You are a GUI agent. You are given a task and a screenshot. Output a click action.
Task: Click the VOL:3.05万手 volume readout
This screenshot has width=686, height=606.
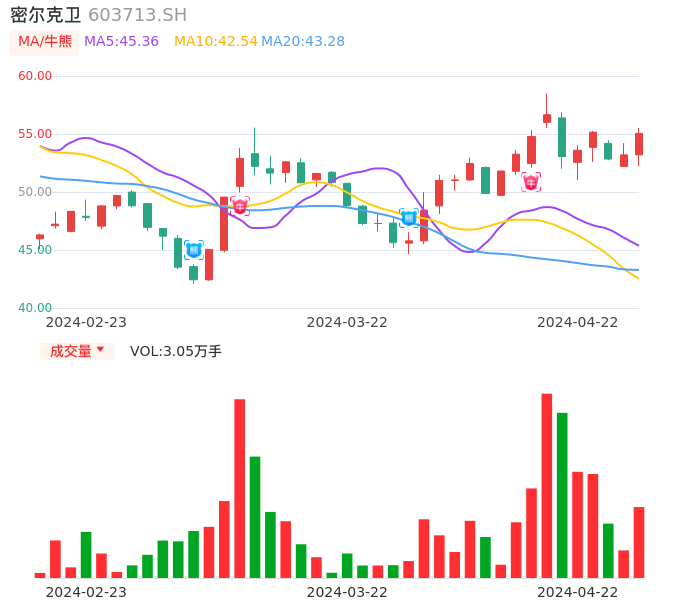click(176, 351)
